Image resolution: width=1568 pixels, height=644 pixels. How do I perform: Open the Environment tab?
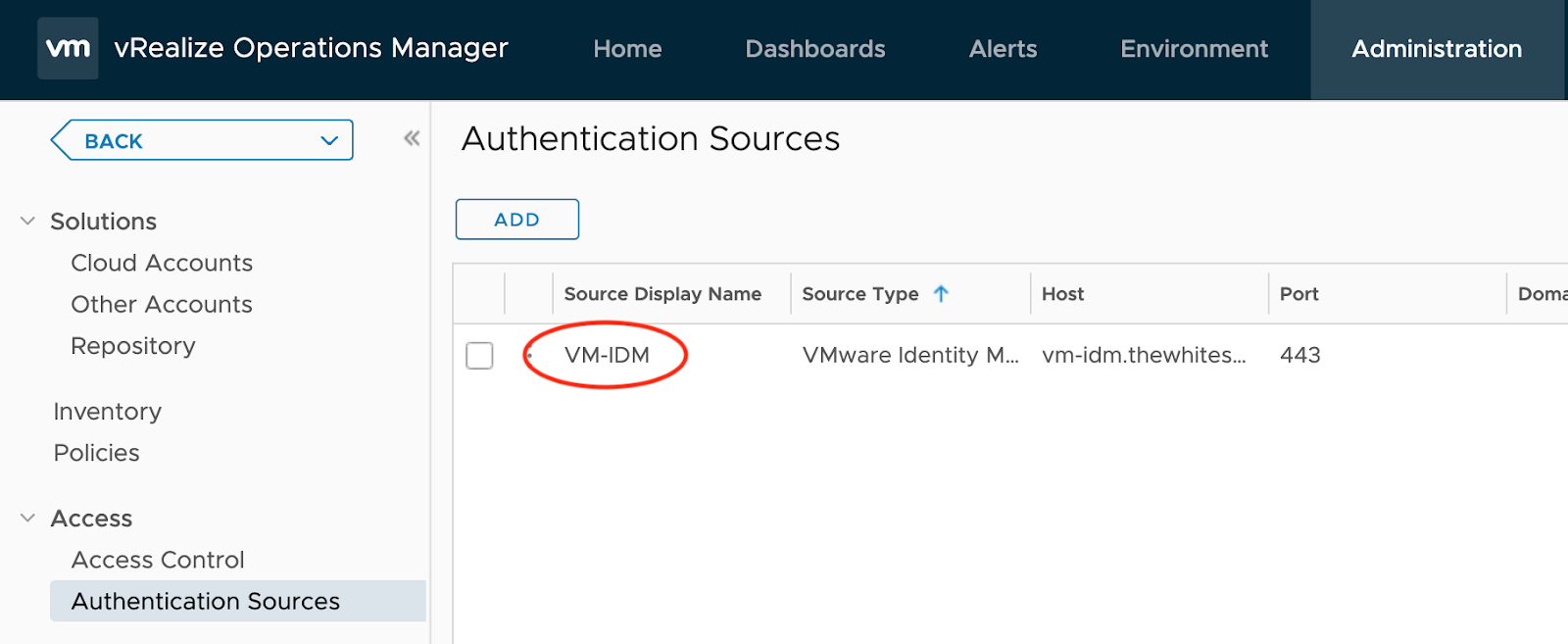tap(1194, 49)
